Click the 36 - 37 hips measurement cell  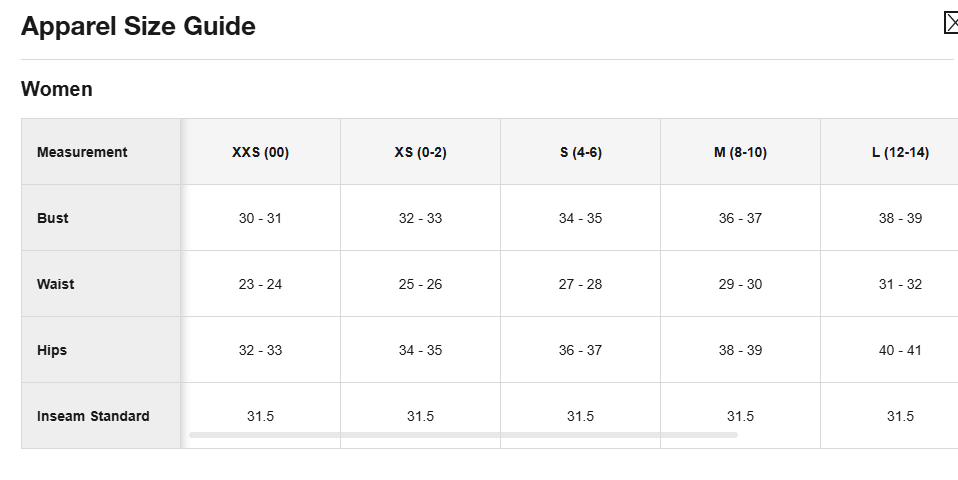tap(580, 350)
